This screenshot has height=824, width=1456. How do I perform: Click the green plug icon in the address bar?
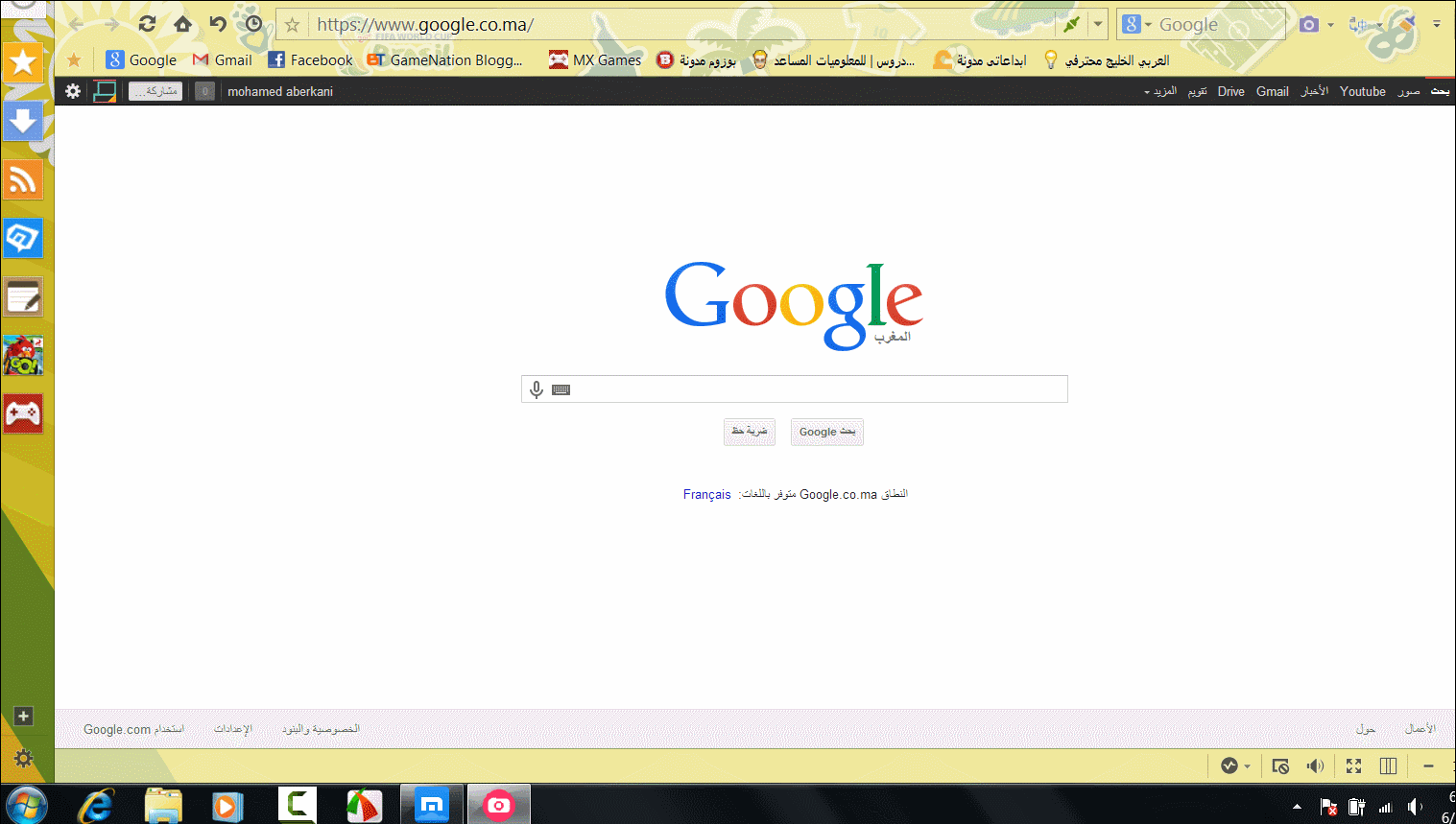(1071, 24)
